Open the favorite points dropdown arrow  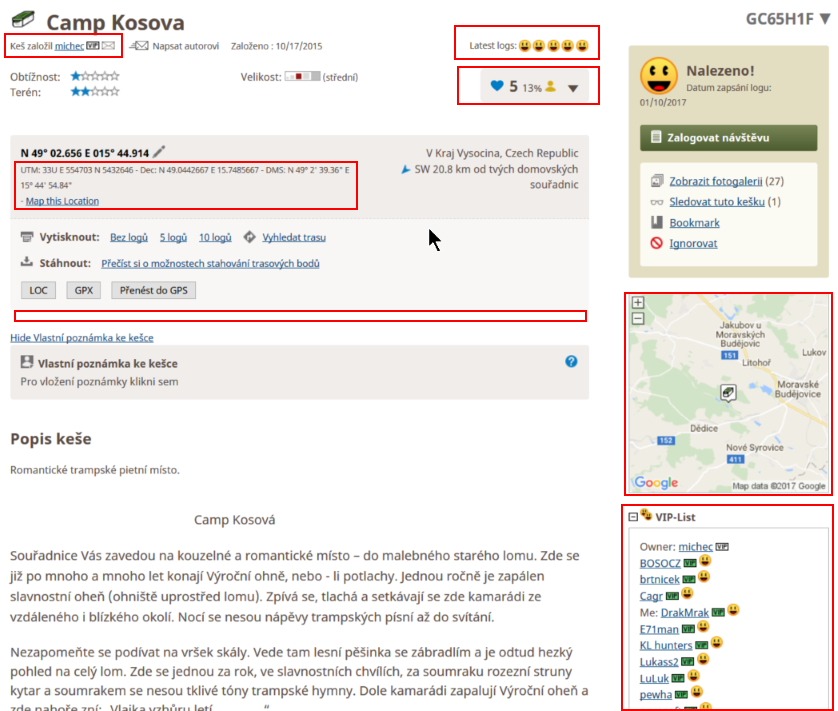[x=573, y=88]
